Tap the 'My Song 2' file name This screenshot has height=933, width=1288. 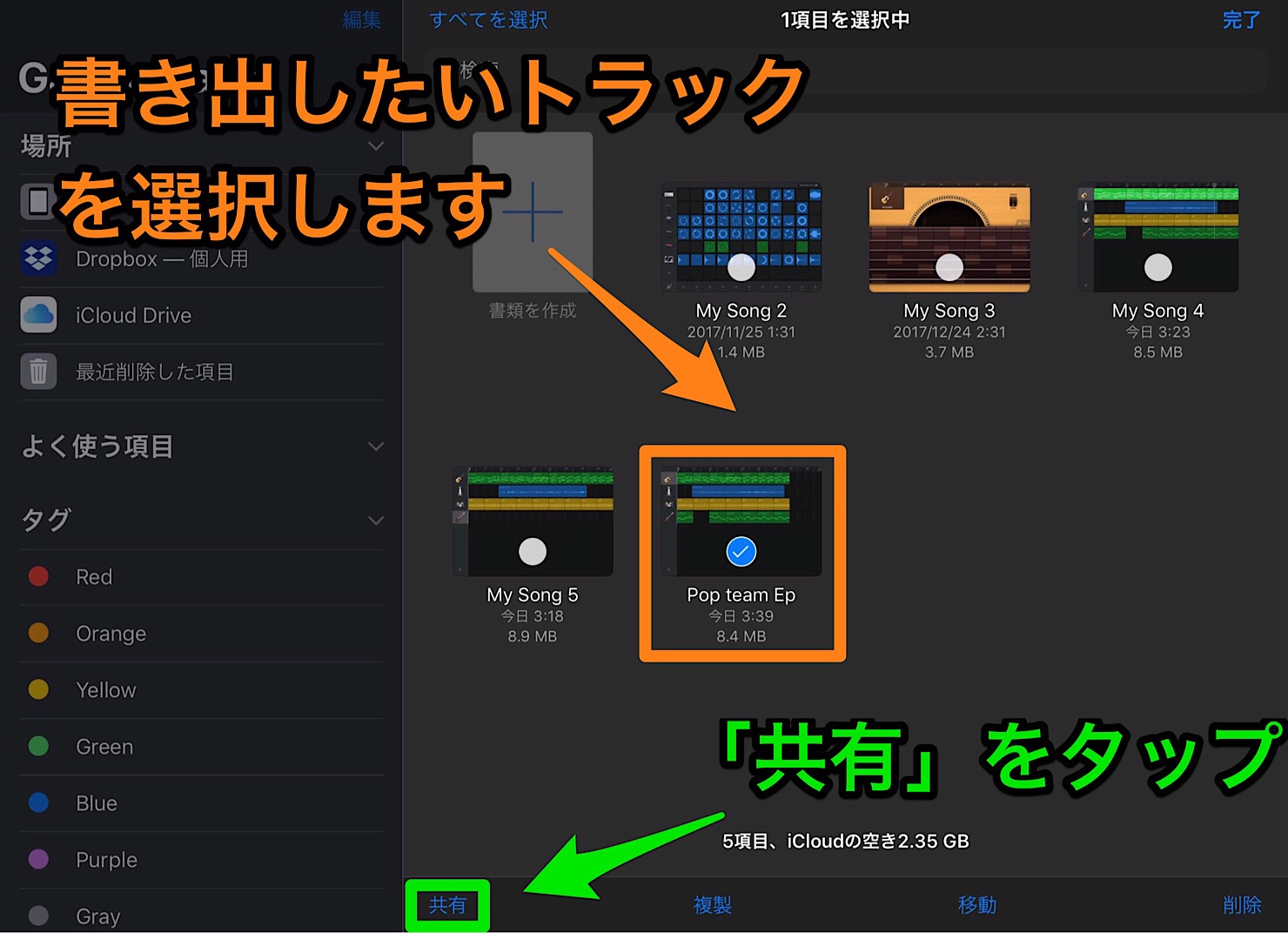click(x=741, y=311)
